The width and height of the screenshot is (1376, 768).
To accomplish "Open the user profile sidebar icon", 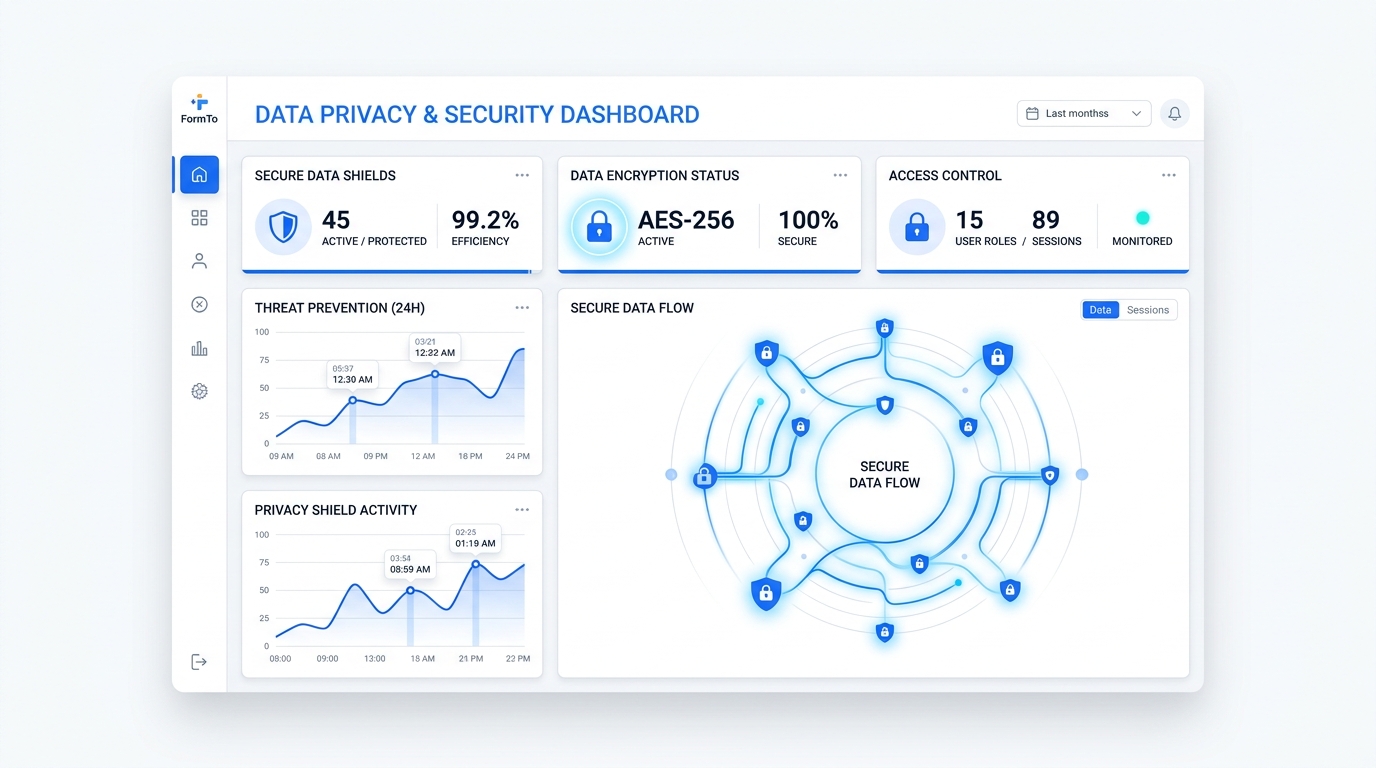I will [199, 260].
